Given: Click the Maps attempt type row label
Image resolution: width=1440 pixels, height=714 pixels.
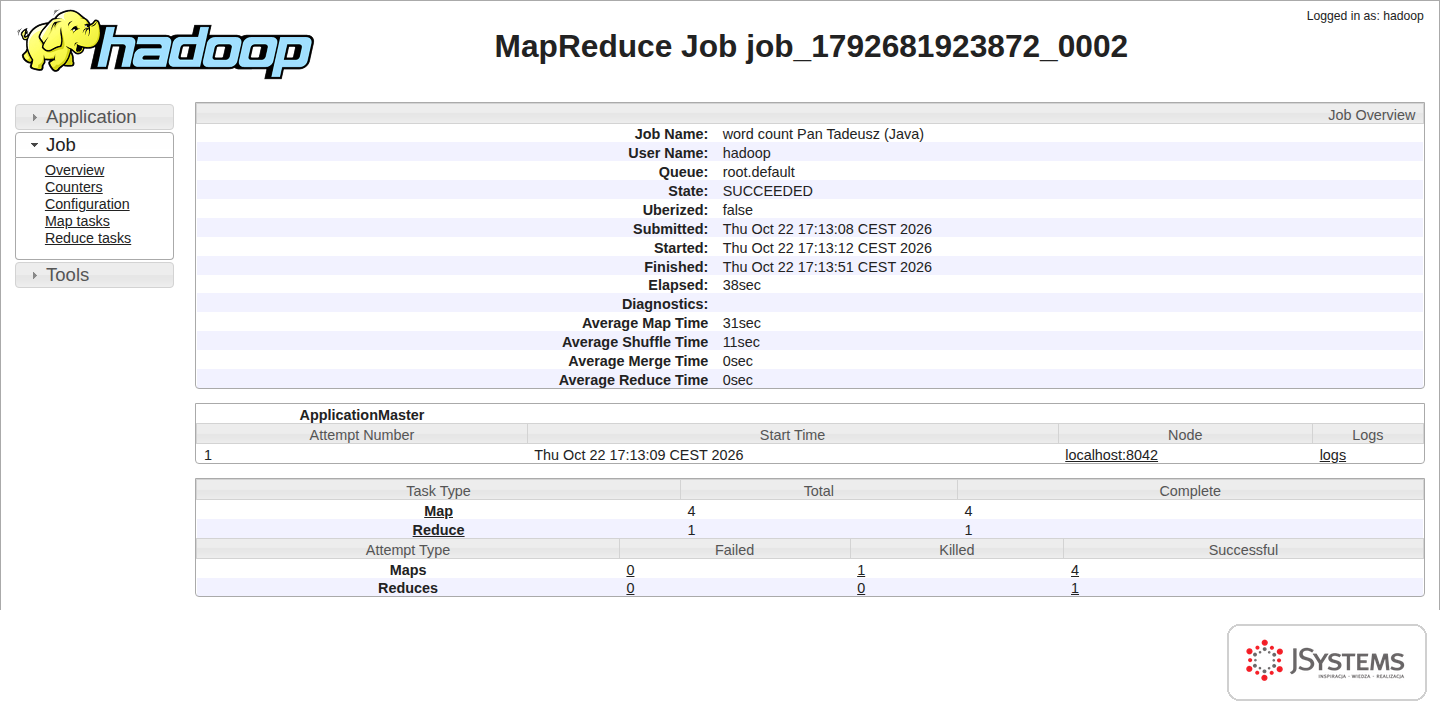Looking at the screenshot, I should (408, 570).
